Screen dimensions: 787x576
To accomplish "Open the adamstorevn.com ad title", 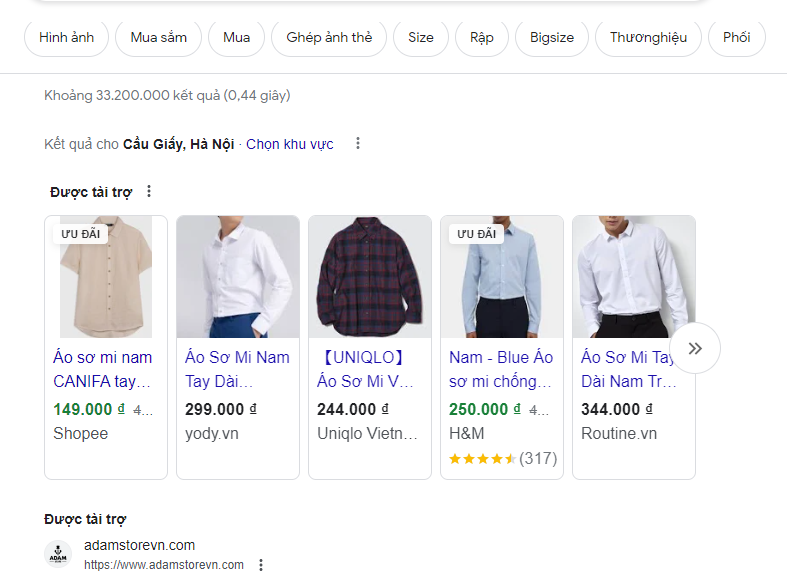I will coord(140,545).
